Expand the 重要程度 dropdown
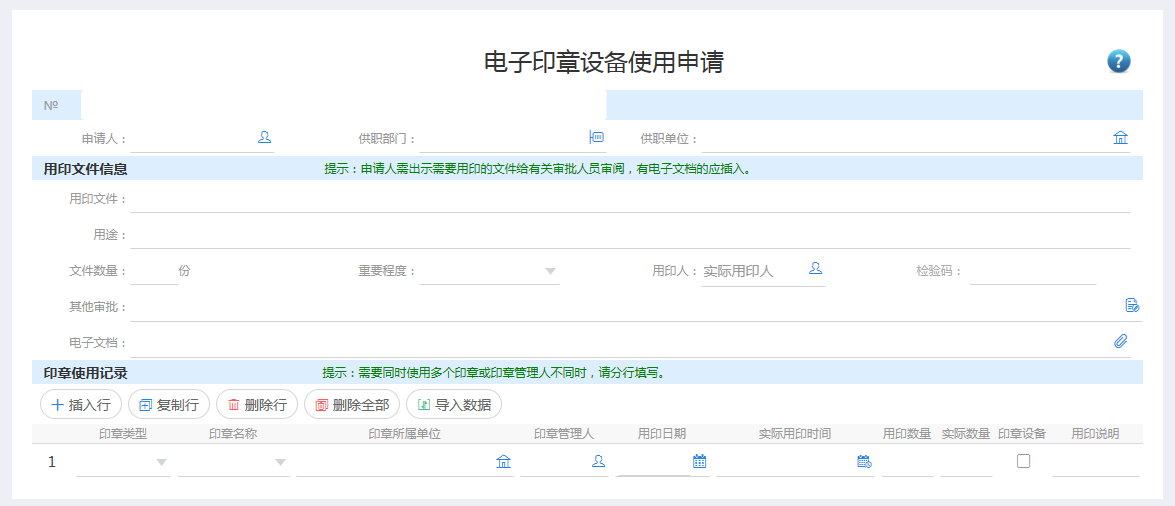This screenshot has height=506, width=1175. [x=550, y=271]
